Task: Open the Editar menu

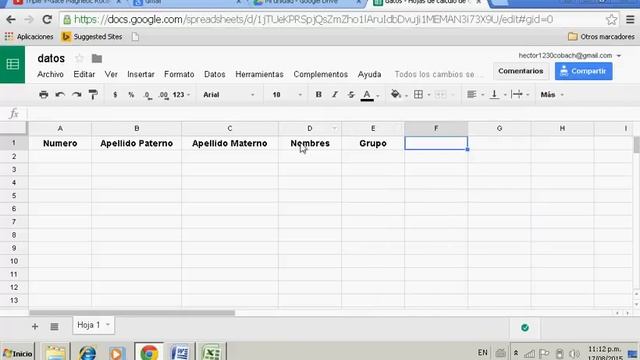Action: click(x=84, y=74)
